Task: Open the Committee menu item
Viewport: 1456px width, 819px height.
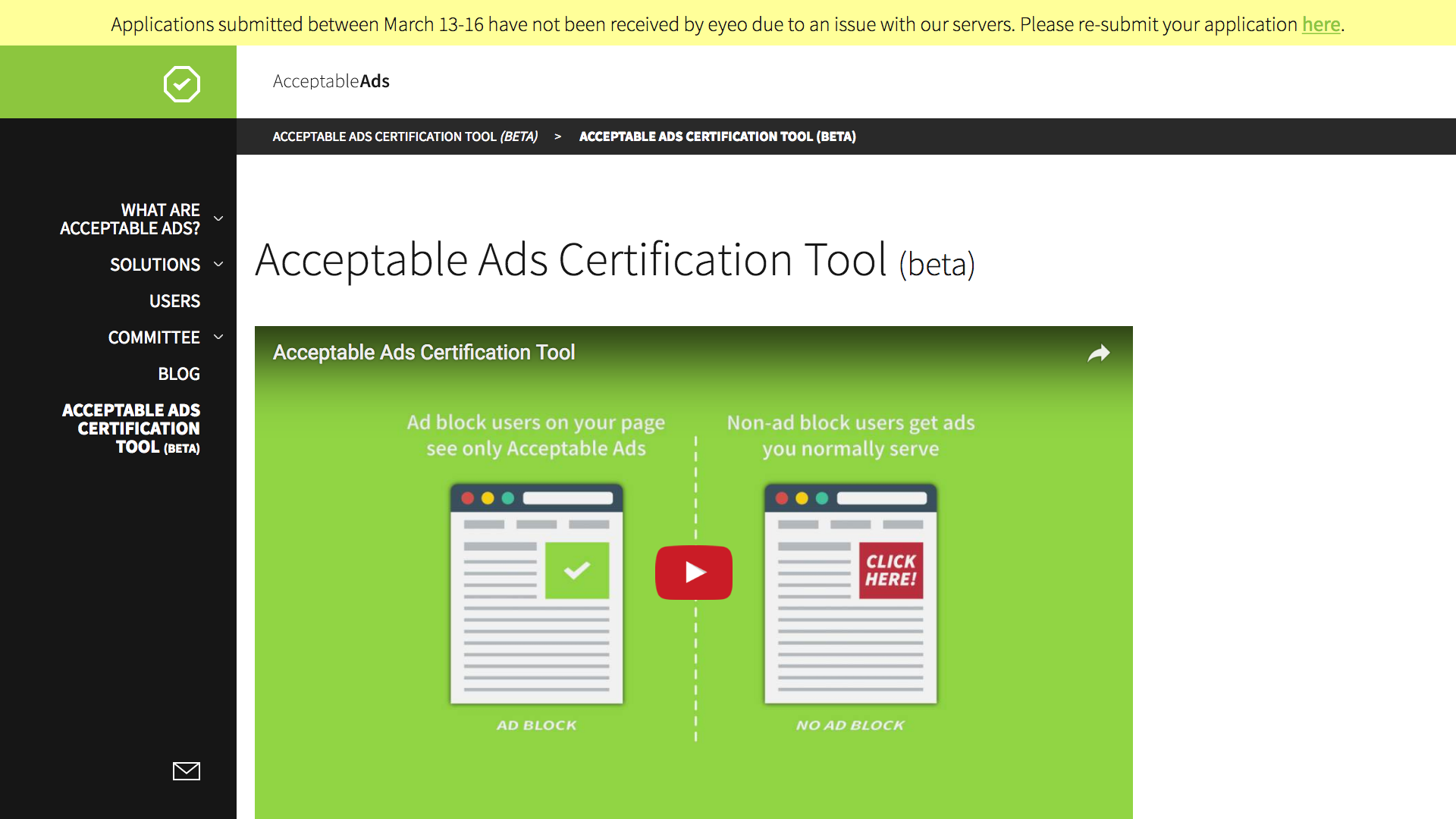Action: [x=154, y=337]
